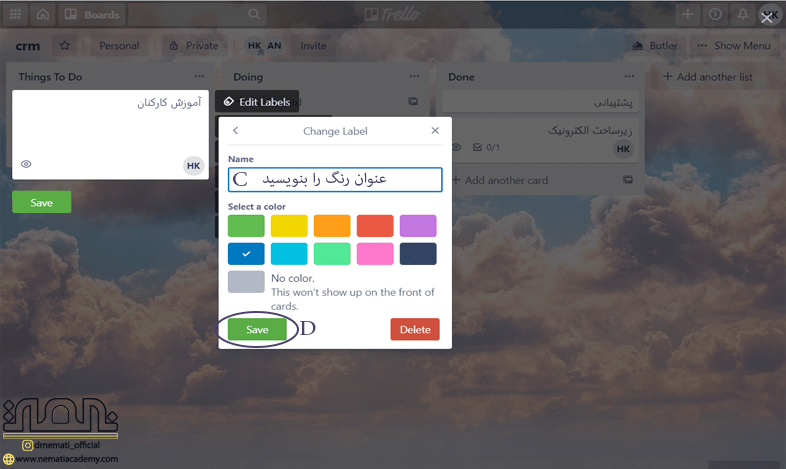Close the Change Label popup
Screen dimensions: 786x469
click(435, 131)
